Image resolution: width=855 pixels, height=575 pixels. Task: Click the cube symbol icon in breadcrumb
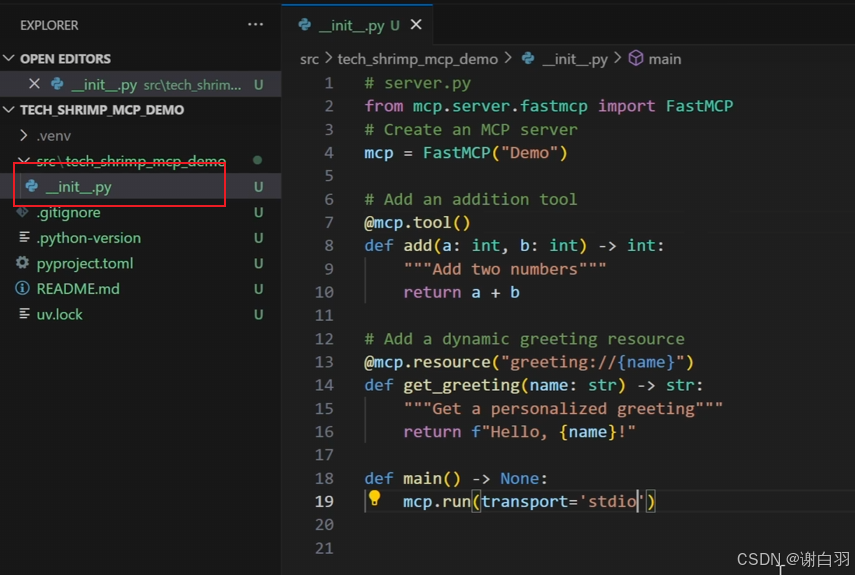coord(636,58)
